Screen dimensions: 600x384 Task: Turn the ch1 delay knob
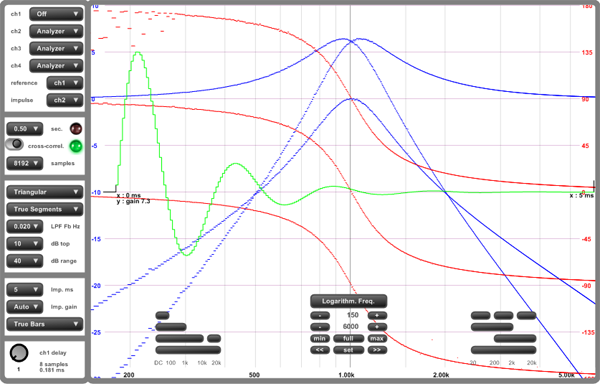(x=19, y=353)
